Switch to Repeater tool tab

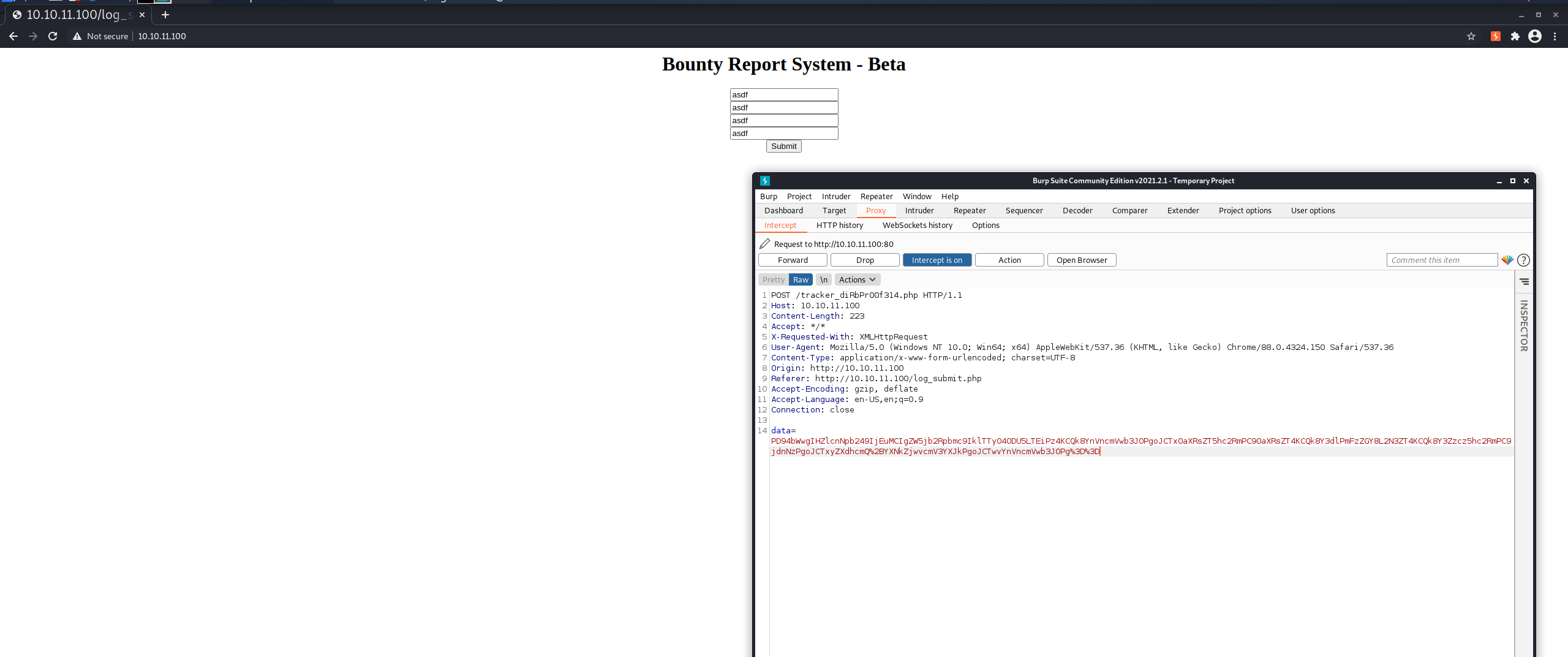tap(970, 210)
